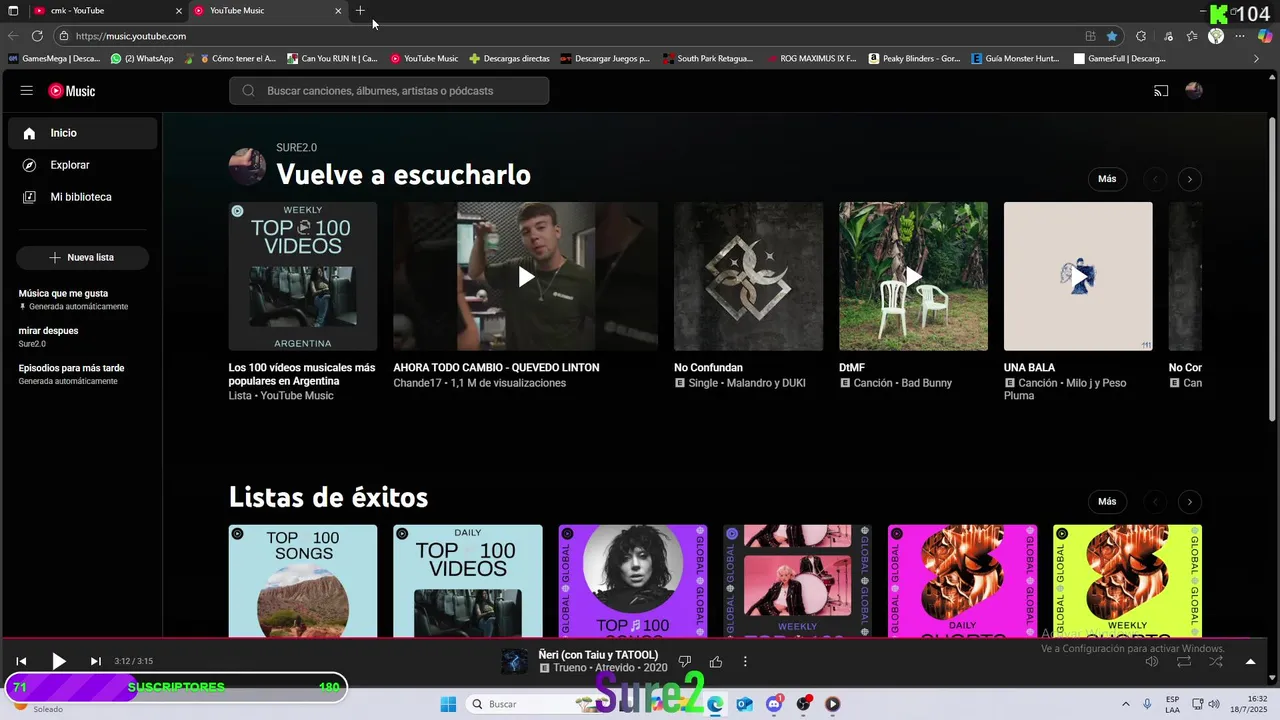This screenshot has width=1280, height=720.
Task: Click Más next to Listas de éxitos
Action: click(x=1107, y=501)
